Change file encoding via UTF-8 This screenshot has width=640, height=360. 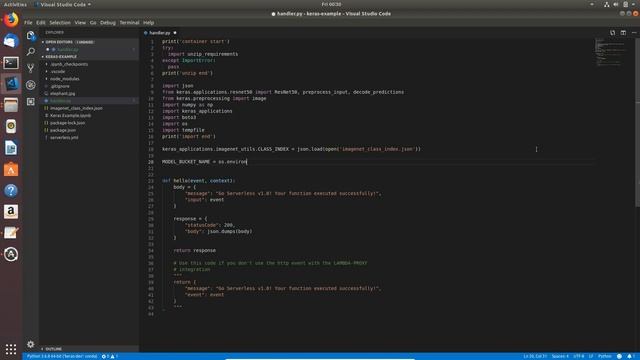click(x=579, y=356)
